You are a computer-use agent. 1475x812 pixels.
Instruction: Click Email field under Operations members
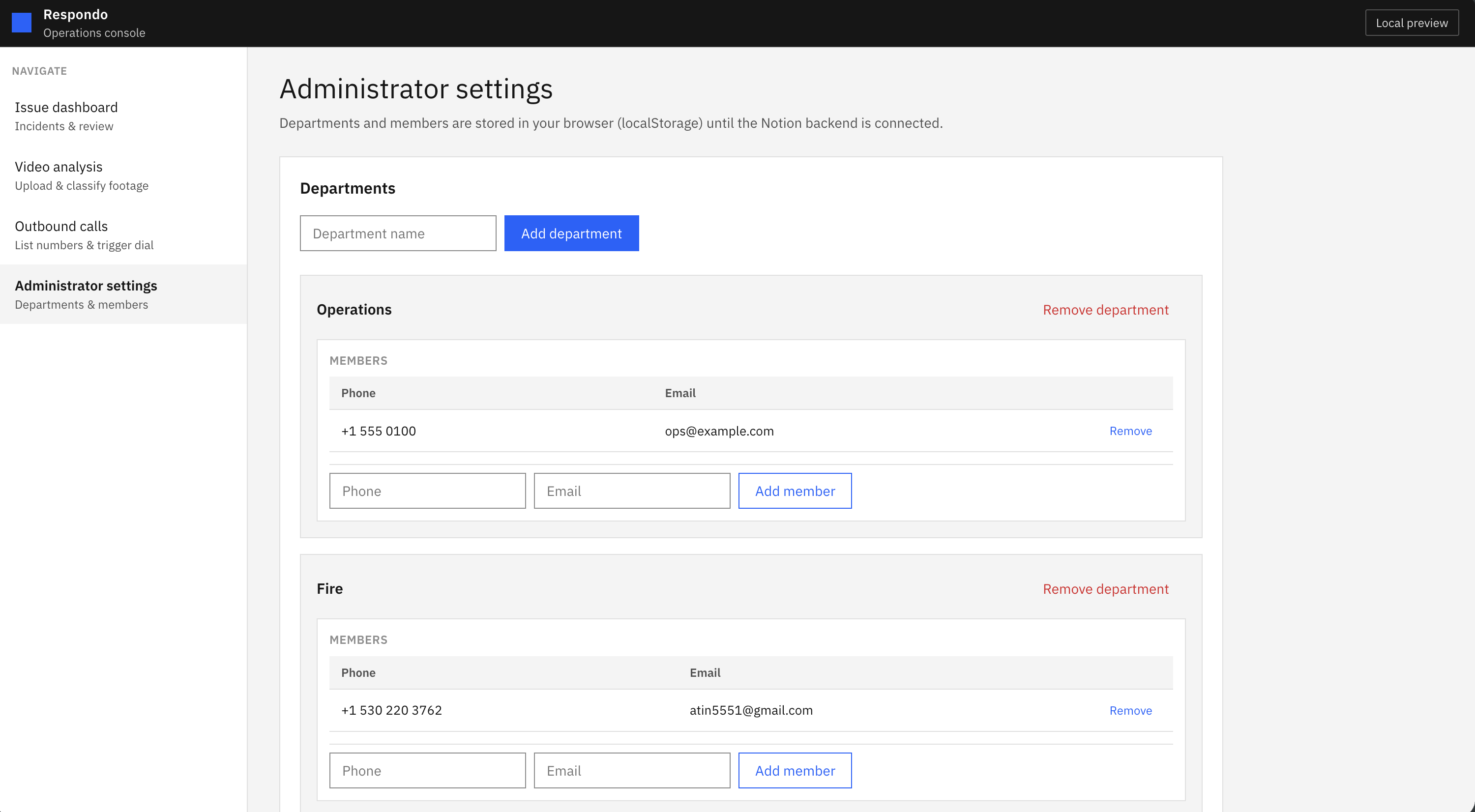[632, 491]
